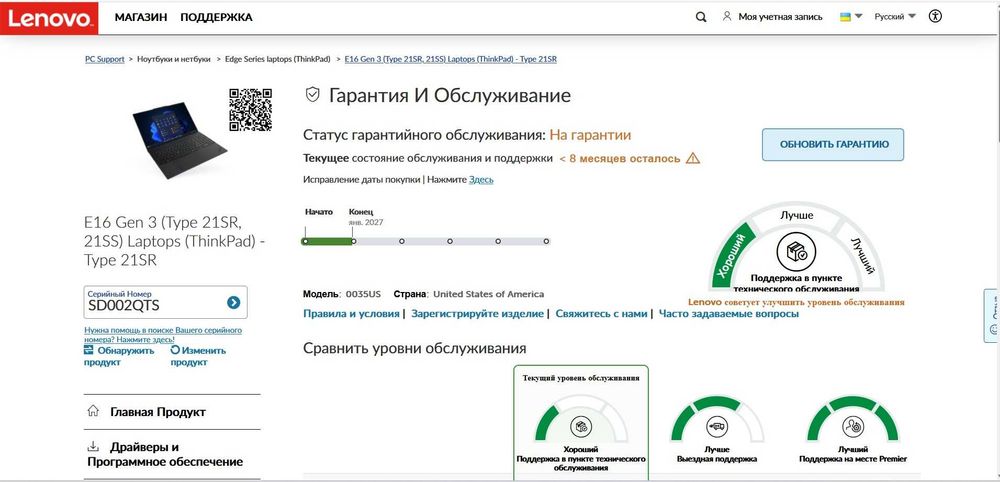
Task: Click the warranty warning triangle icon
Action: click(x=693, y=158)
